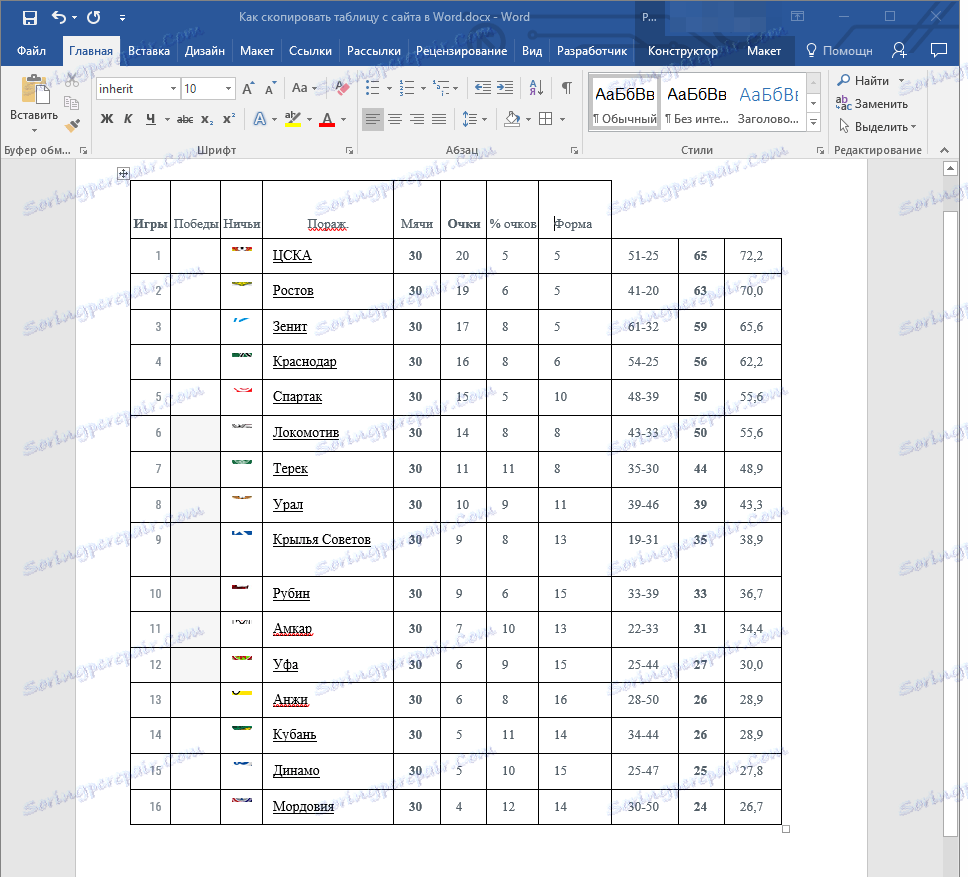Open the Share user icon
This screenshot has width=968, height=877.
899,50
